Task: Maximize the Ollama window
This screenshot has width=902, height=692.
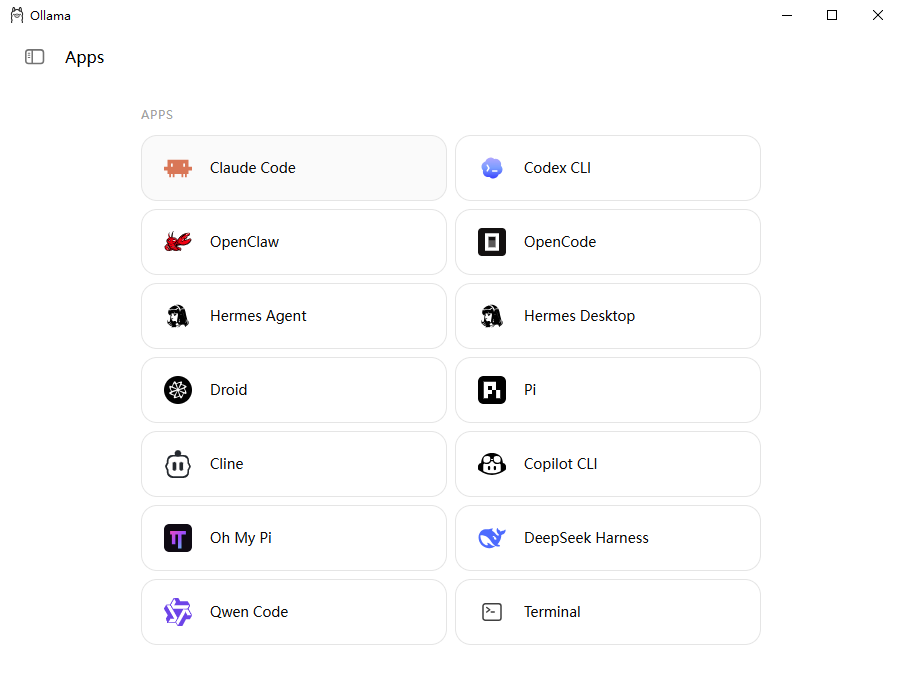Action: [x=832, y=16]
